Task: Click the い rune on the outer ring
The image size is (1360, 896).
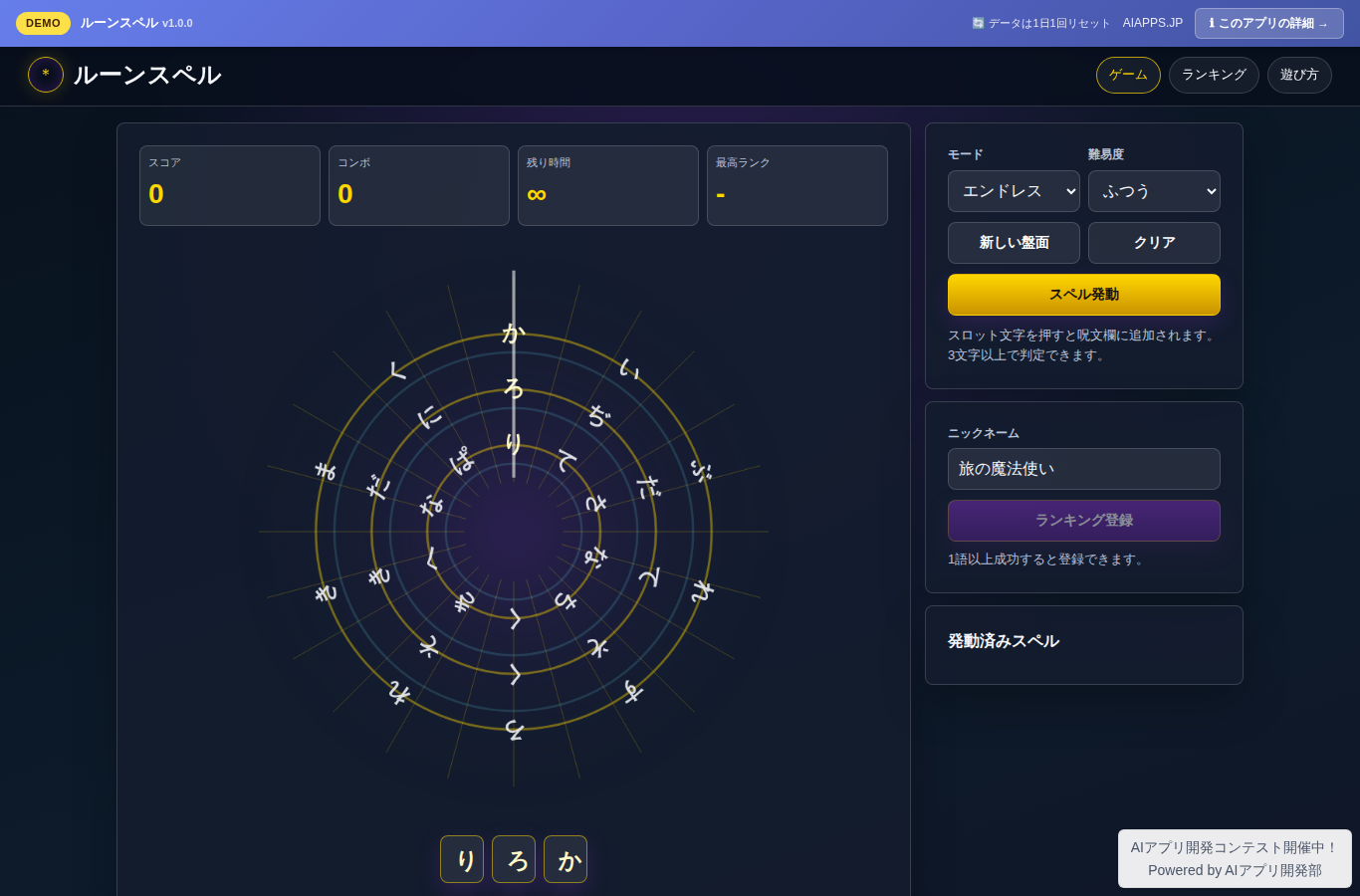Action: [x=629, y=369]
